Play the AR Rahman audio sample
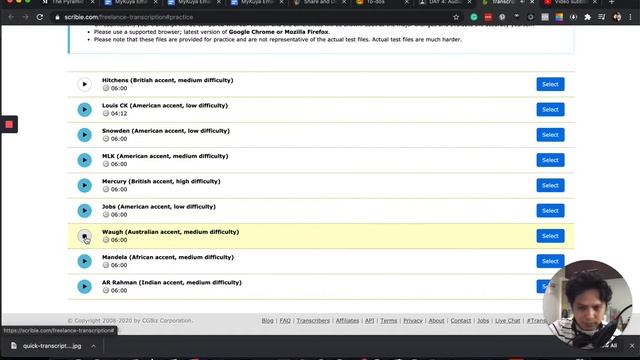This screenshot has height=360, width=640. (x=84, y=287)
